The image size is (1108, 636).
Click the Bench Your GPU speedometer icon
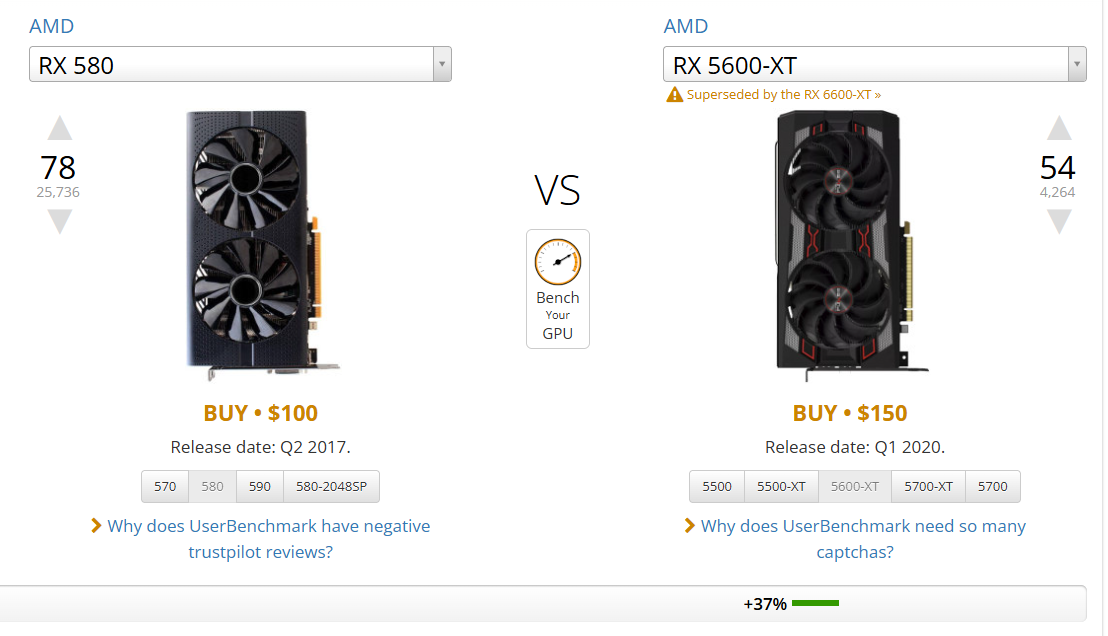(557, 262)
